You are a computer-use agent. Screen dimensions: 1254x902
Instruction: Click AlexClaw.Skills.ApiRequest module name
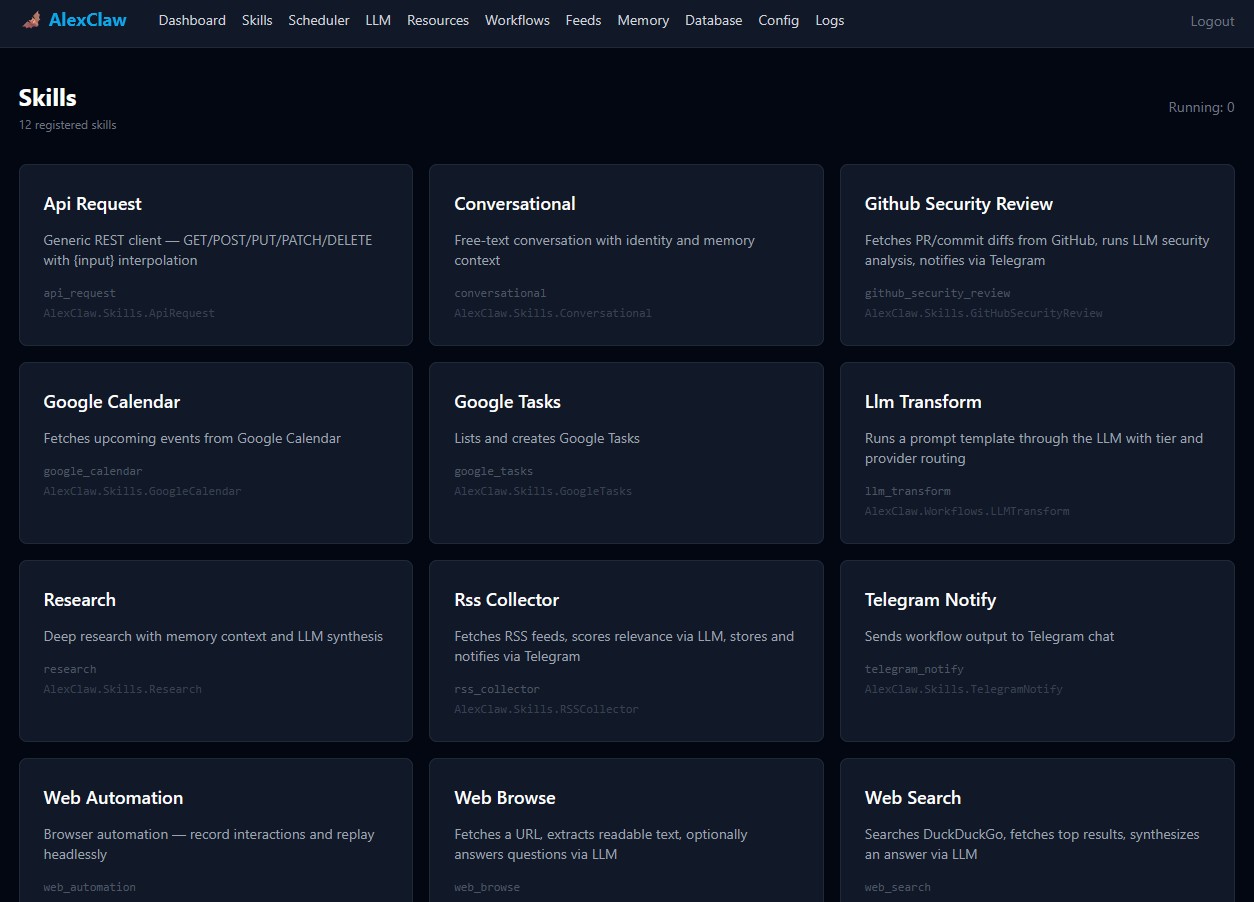coord(129,313)
